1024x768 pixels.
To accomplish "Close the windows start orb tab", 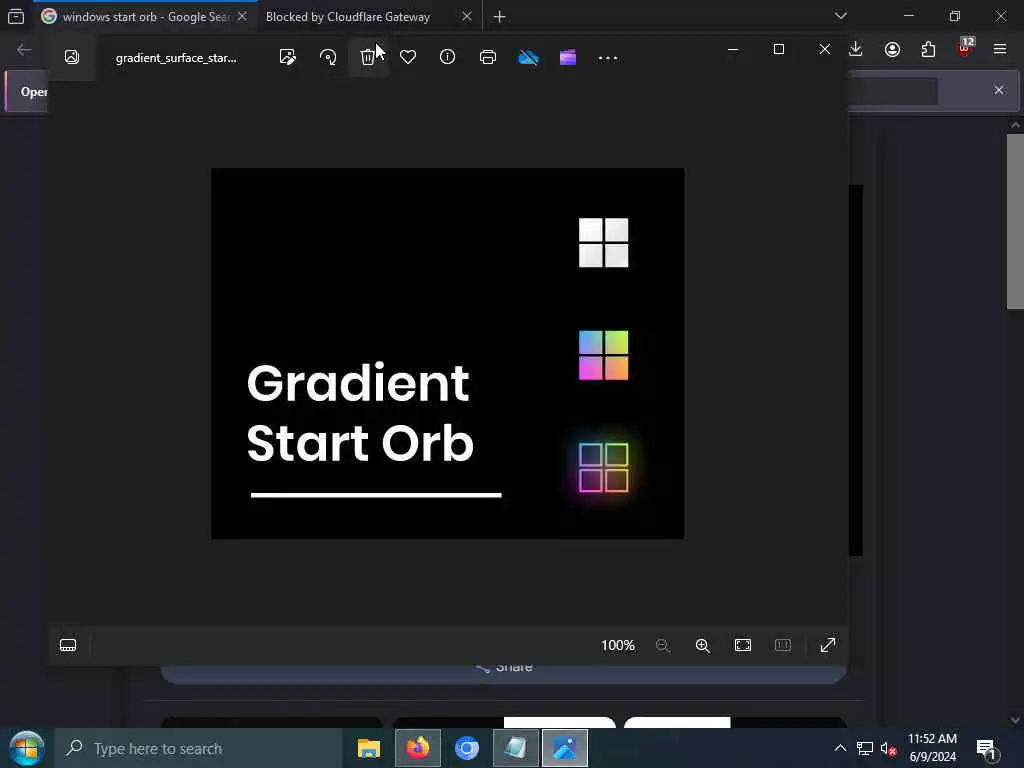I will pos(242,16).
